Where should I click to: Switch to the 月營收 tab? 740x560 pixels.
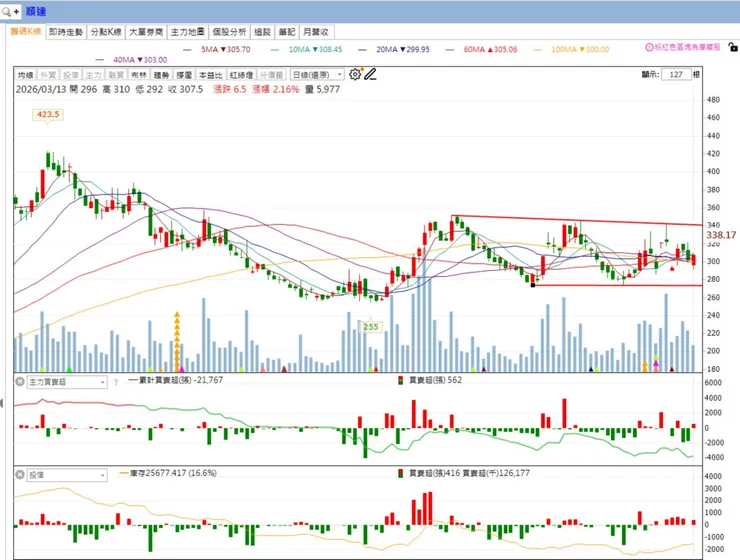[316, 32]
